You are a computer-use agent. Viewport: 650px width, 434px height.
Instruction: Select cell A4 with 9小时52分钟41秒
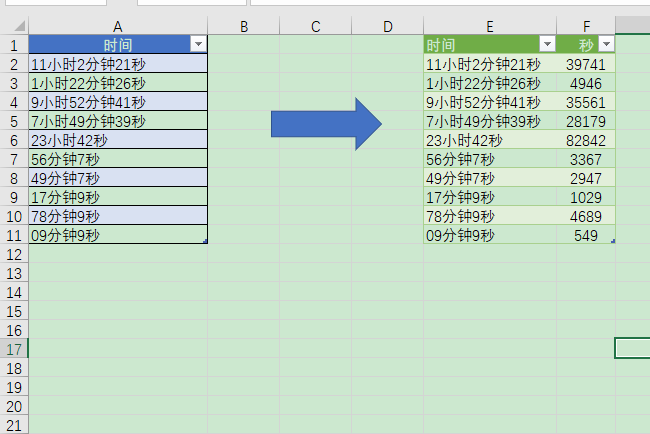point(118,102)
